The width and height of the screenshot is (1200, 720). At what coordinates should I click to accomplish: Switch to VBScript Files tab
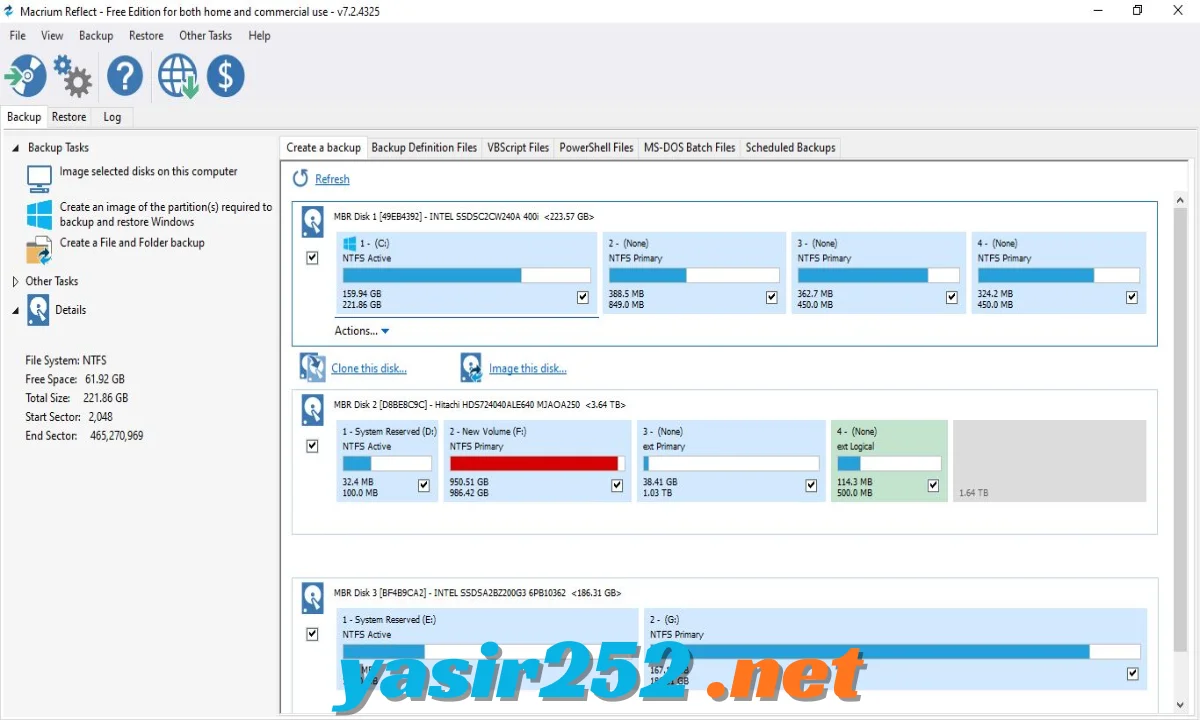pyautogui.click(x=518, y=147)
